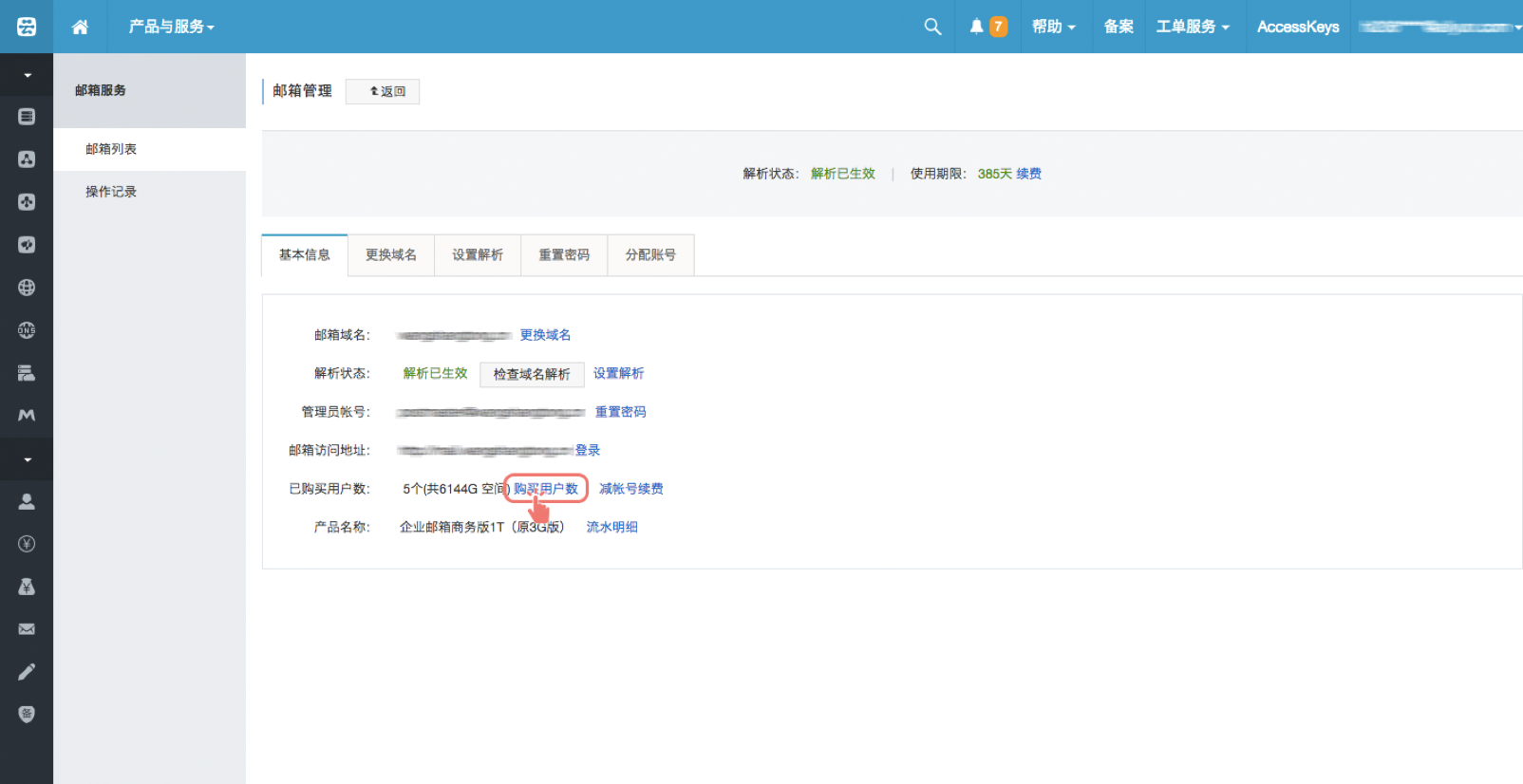This screenshot has height=784, width=1523.
Task: Click the DNS globe sidebar icon
Action: click(27, 330)
